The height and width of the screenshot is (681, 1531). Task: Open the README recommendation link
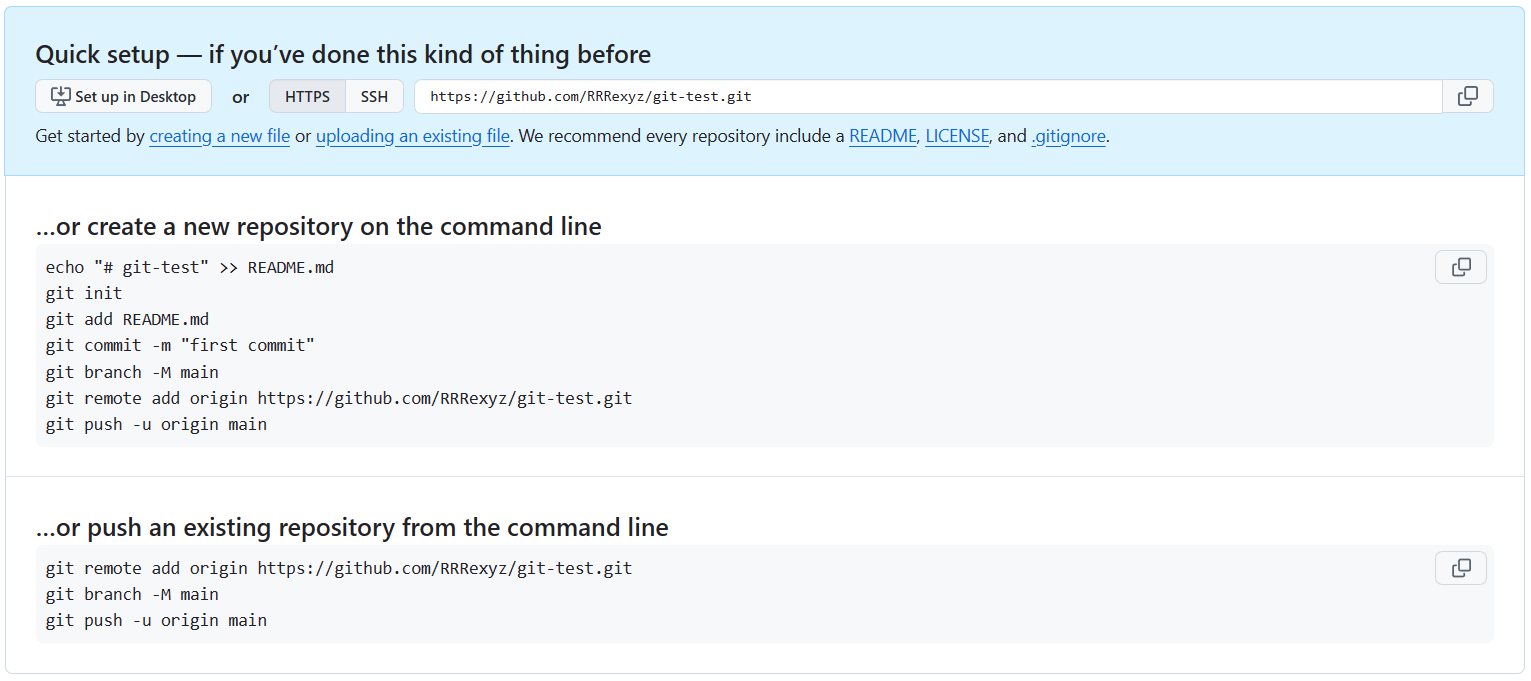(x=883, y=136)
